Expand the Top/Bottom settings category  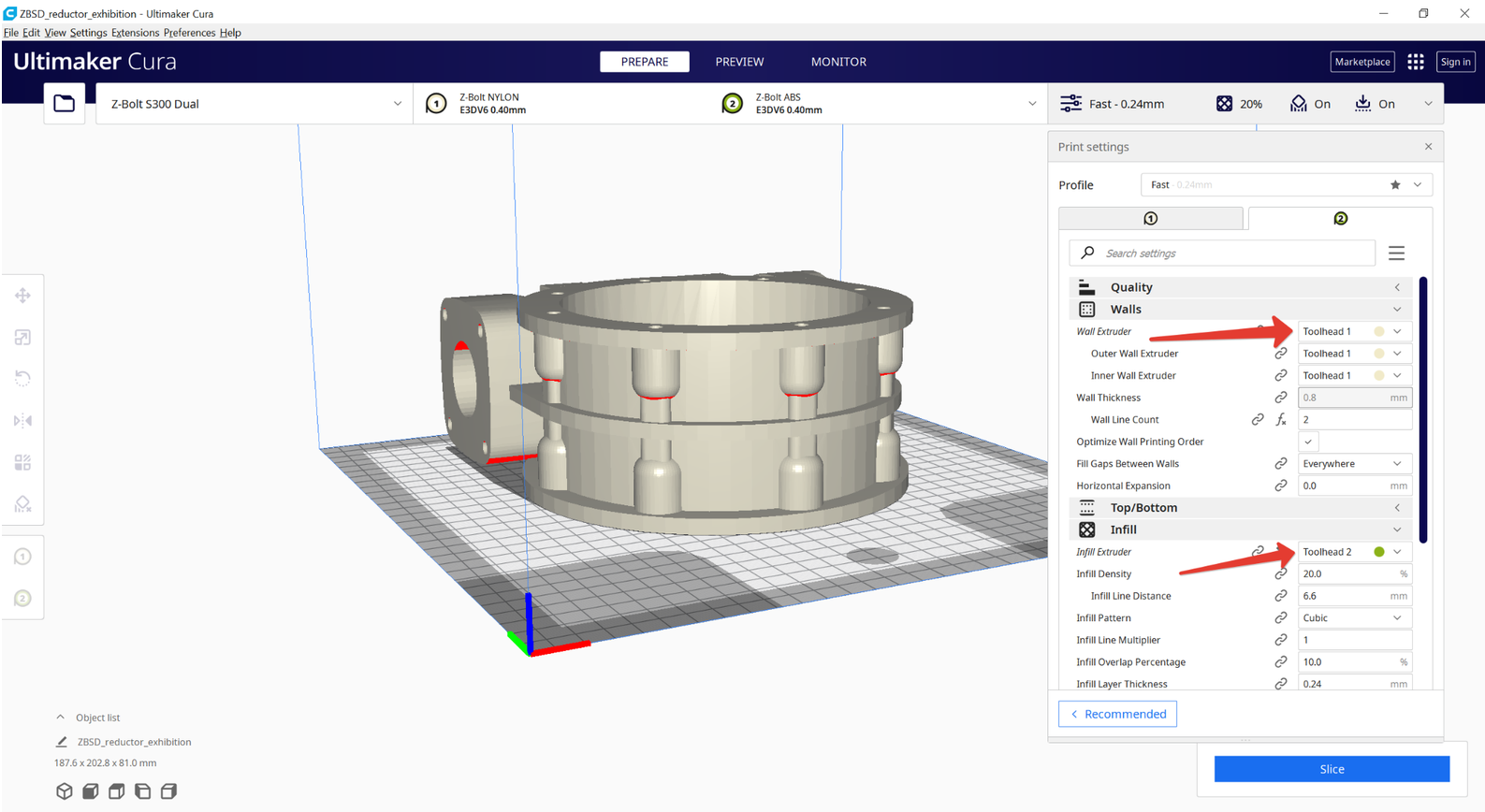(x=1241, y=508)
